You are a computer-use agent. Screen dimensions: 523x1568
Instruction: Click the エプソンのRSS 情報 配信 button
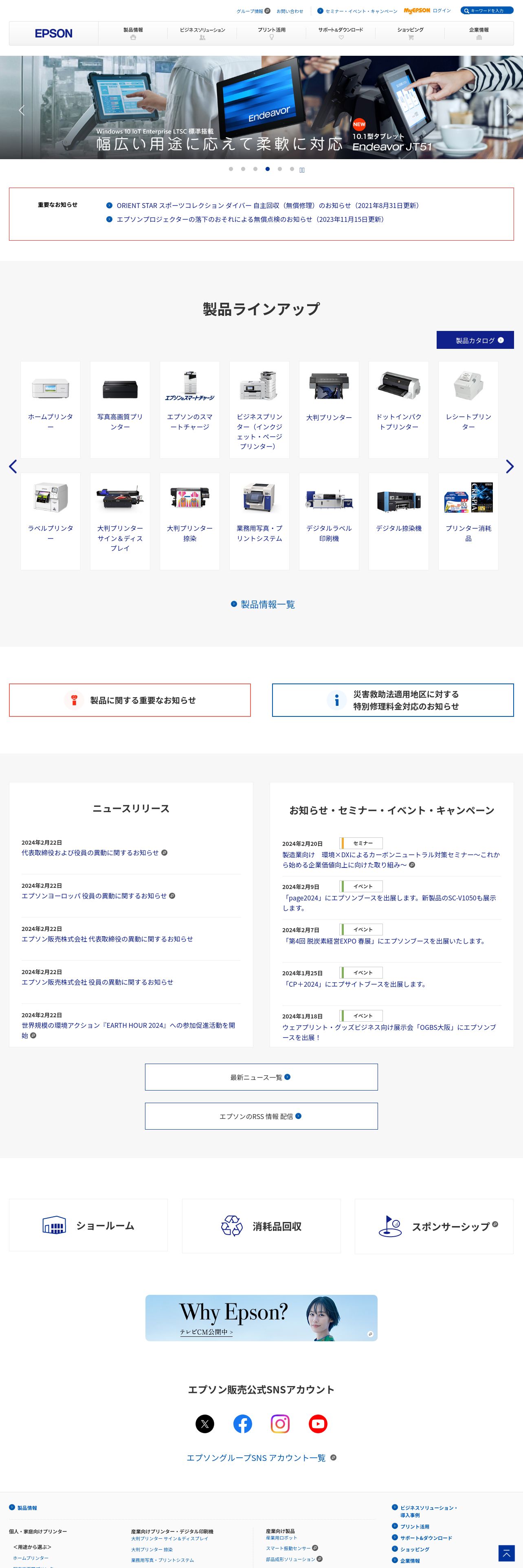261,1116
